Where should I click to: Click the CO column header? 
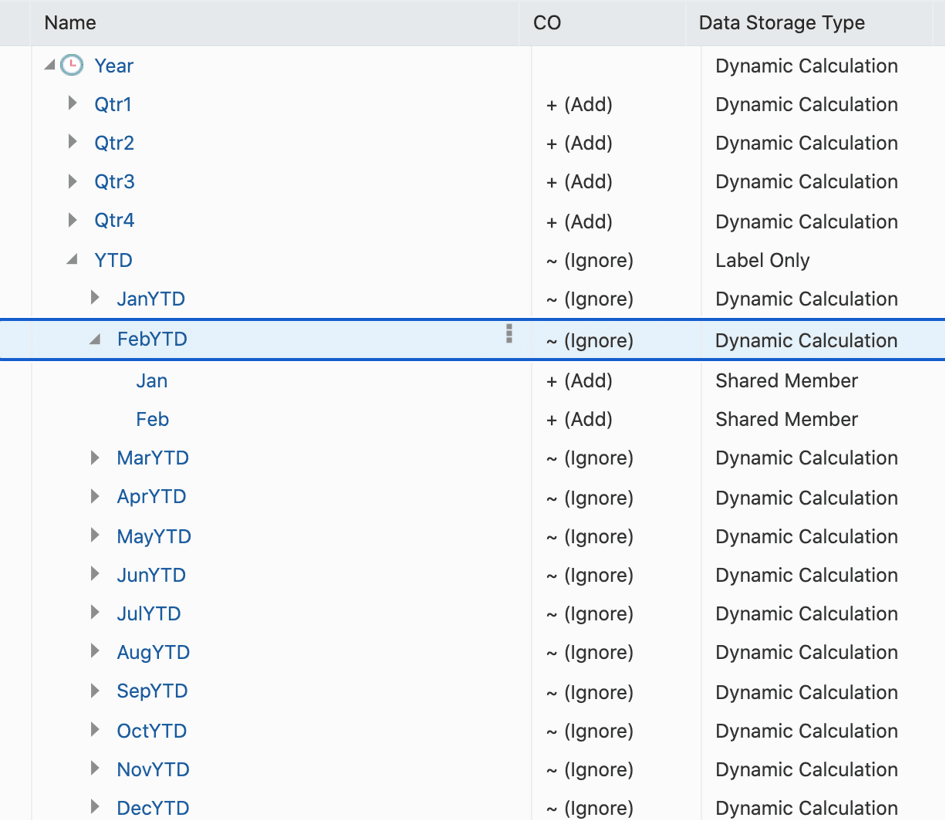click(x=545, y=22)
